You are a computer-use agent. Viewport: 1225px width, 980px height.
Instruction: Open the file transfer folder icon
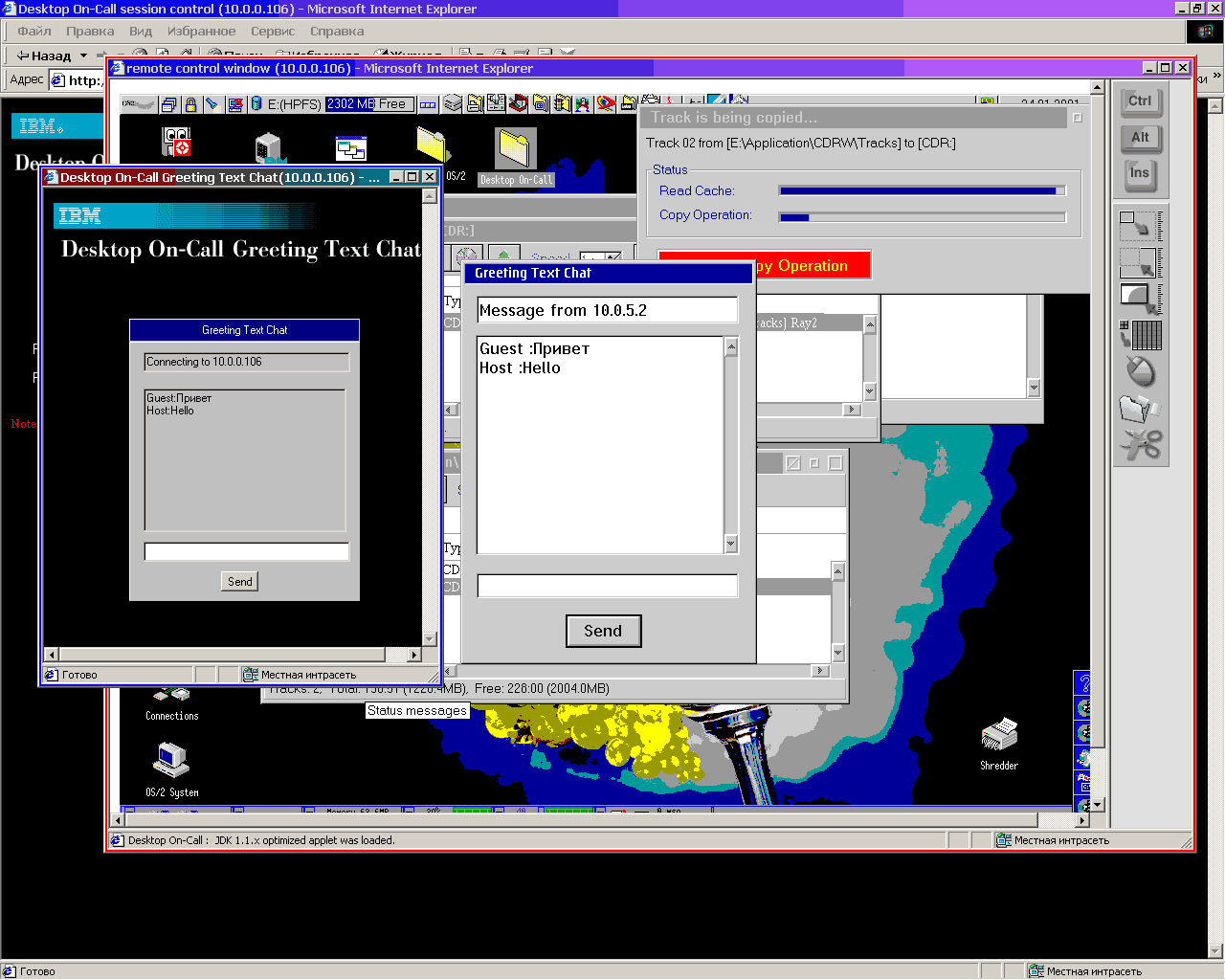(1141, 409)
